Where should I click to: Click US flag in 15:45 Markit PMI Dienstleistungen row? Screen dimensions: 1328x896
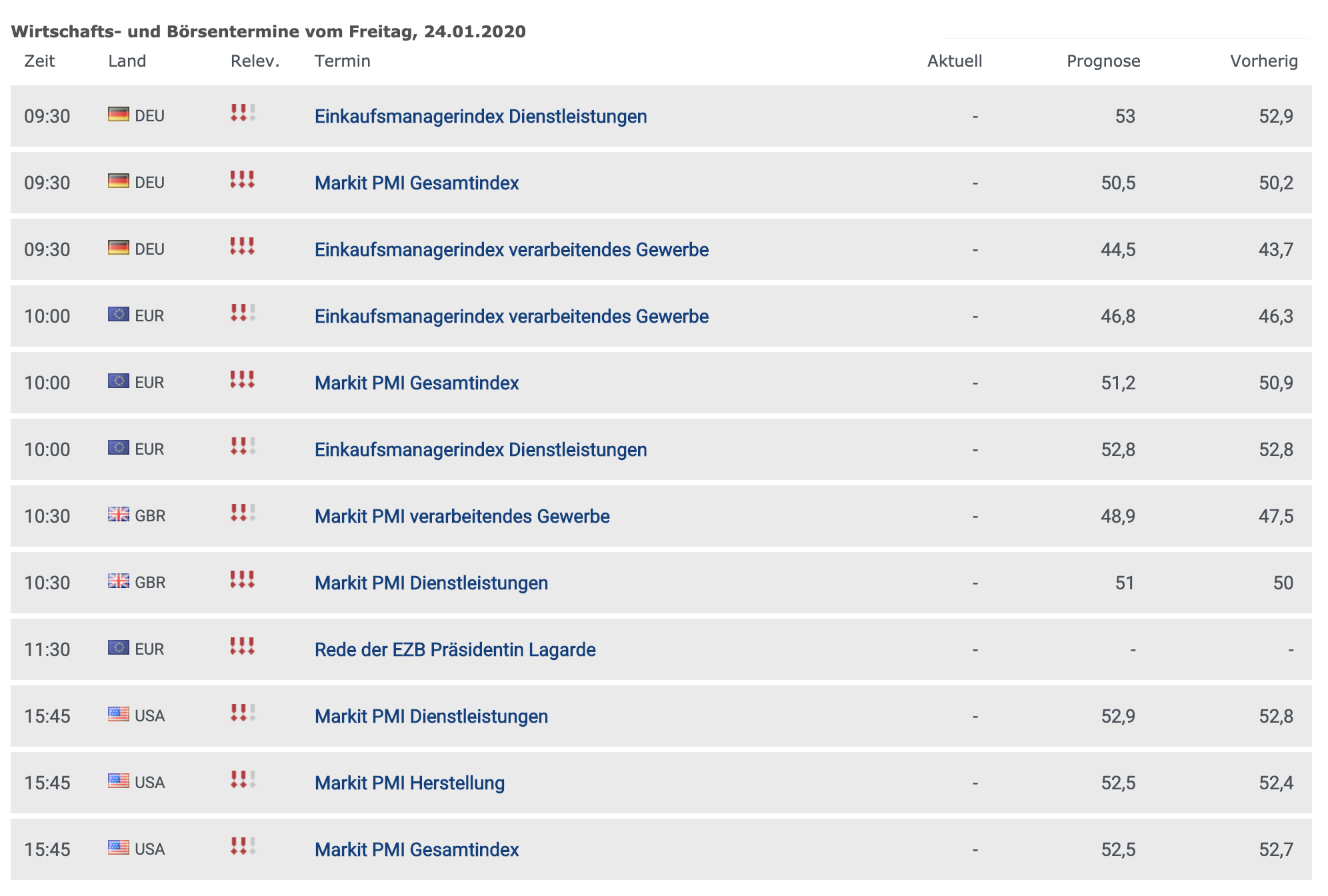tap(119, 714)
